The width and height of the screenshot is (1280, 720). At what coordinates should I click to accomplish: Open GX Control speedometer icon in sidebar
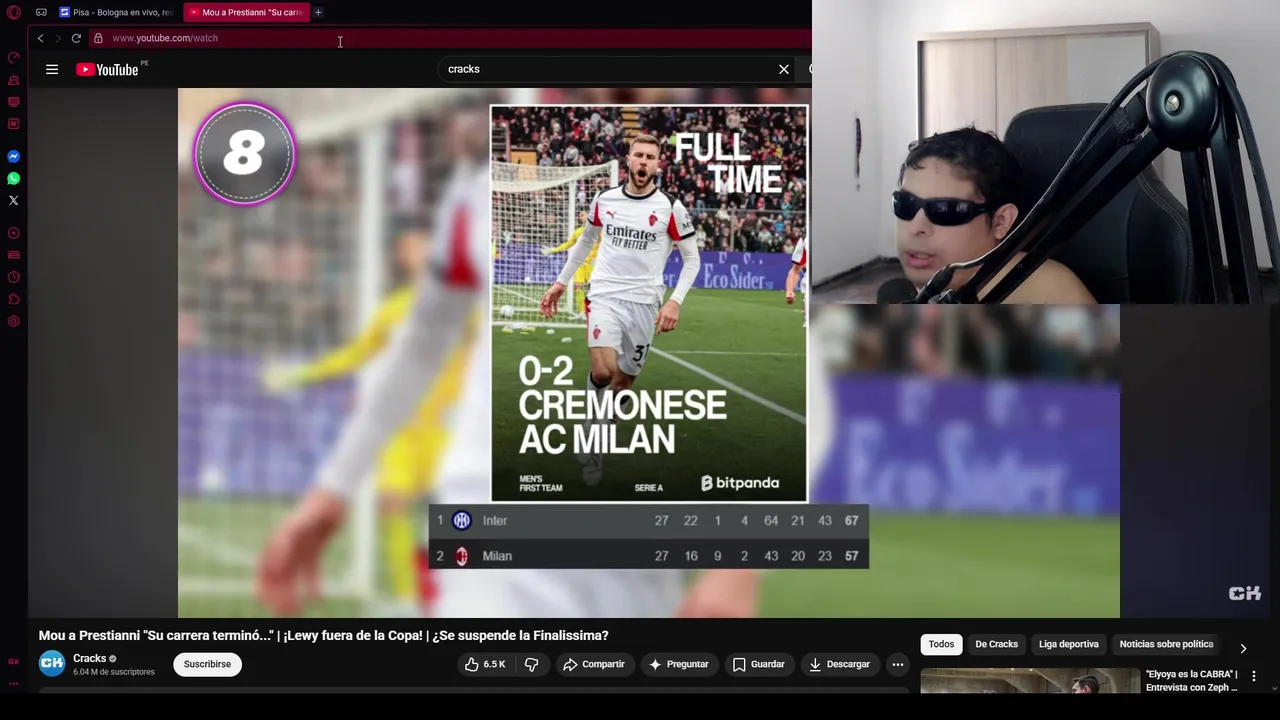point(13,57)
